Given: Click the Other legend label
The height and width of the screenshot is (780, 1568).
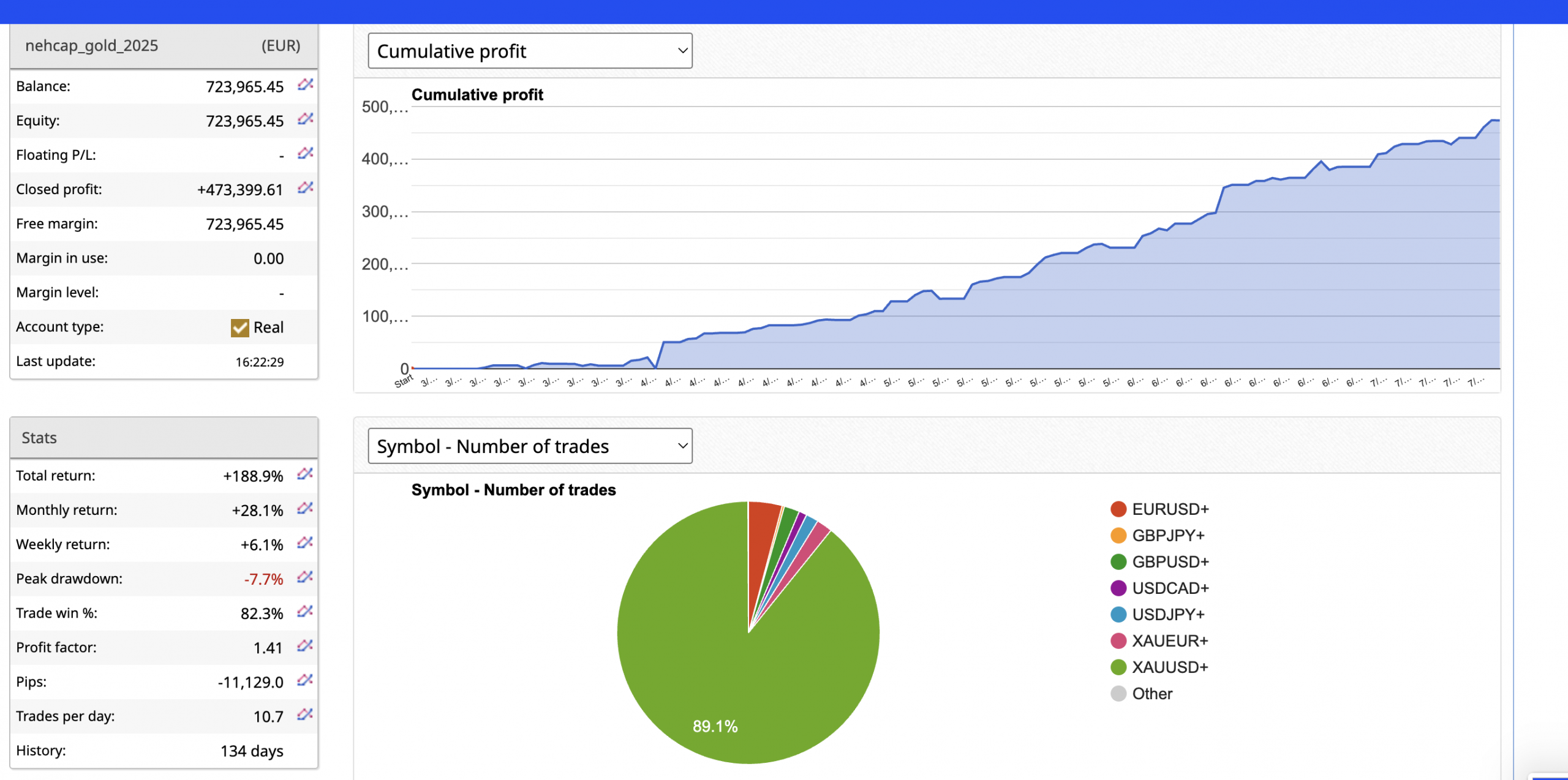Looking at the screenshot, I should (x=1151, y=694).
